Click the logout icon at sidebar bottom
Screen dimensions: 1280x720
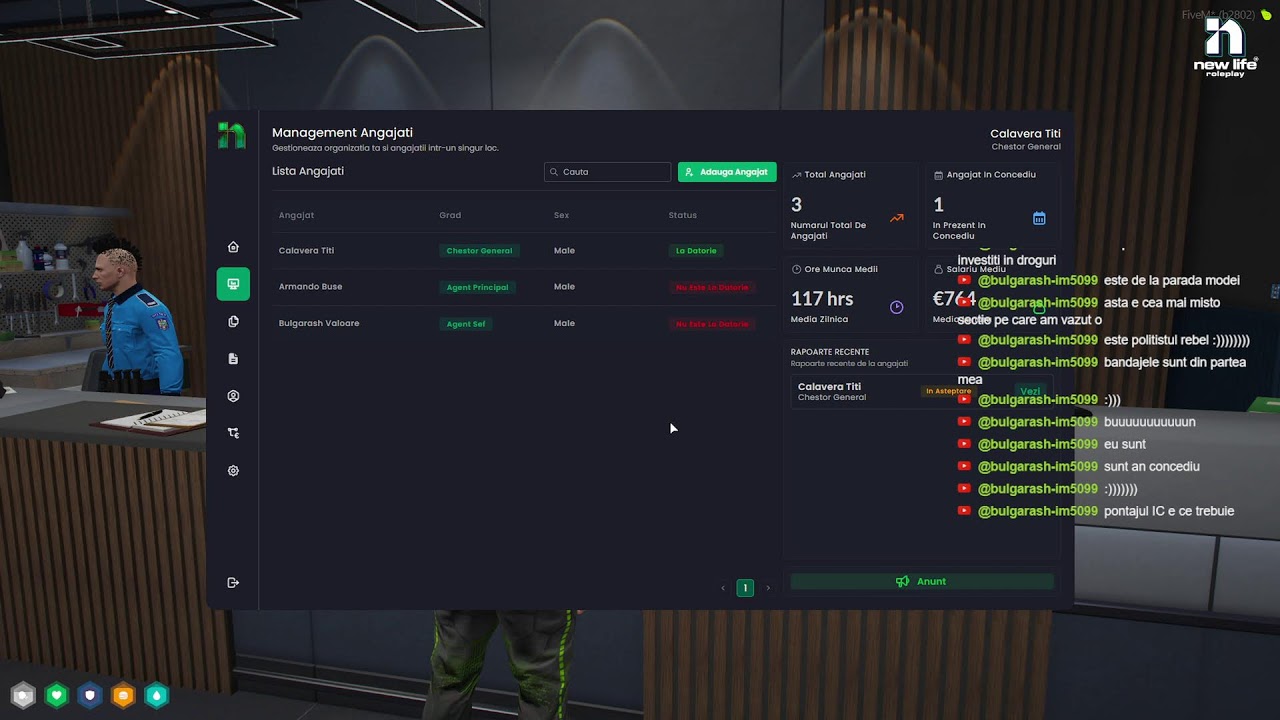click(233, 582)
